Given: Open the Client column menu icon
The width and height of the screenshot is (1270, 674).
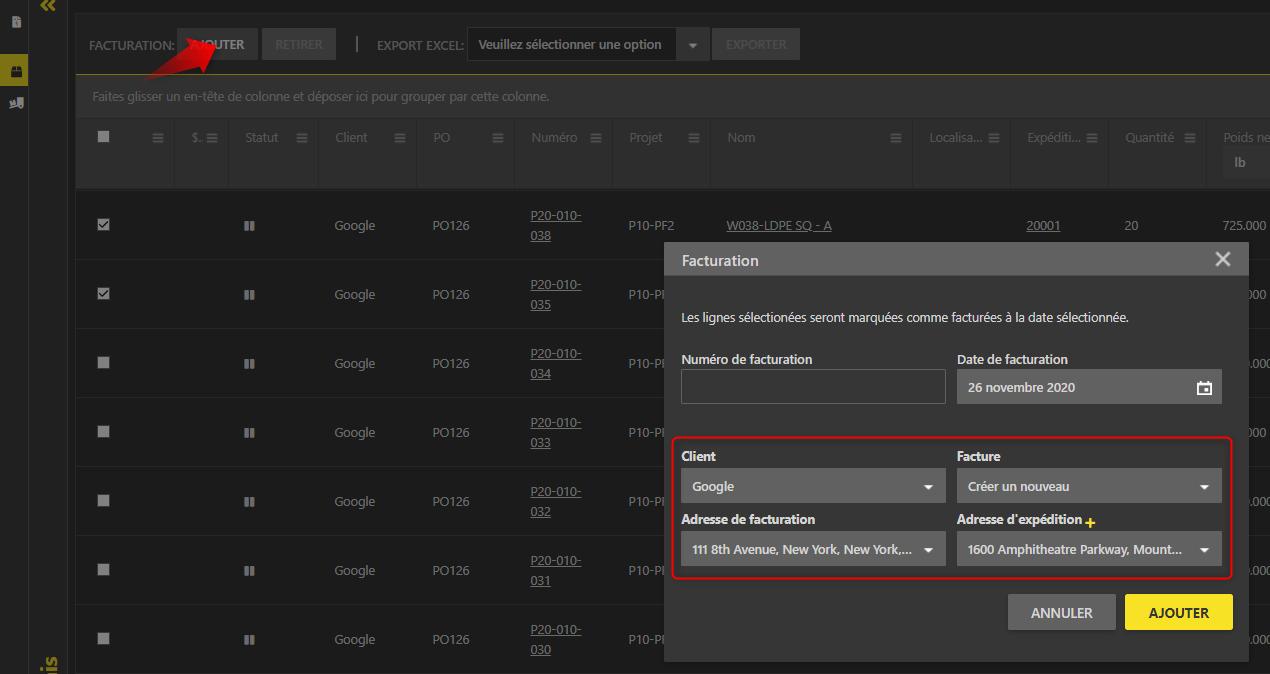Looking at the screenshot, I should coord(400,138).
